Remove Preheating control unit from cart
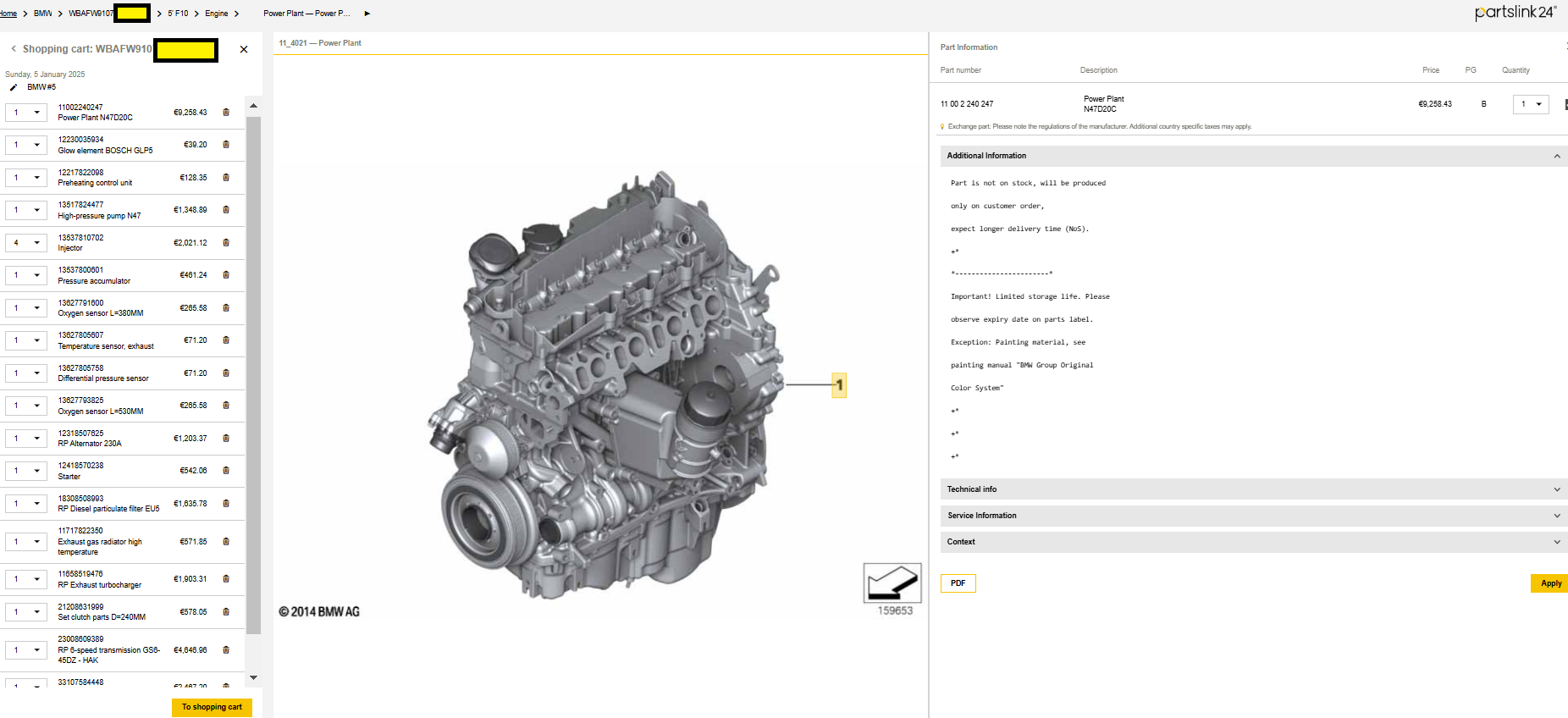 click(x=226, y=177)
